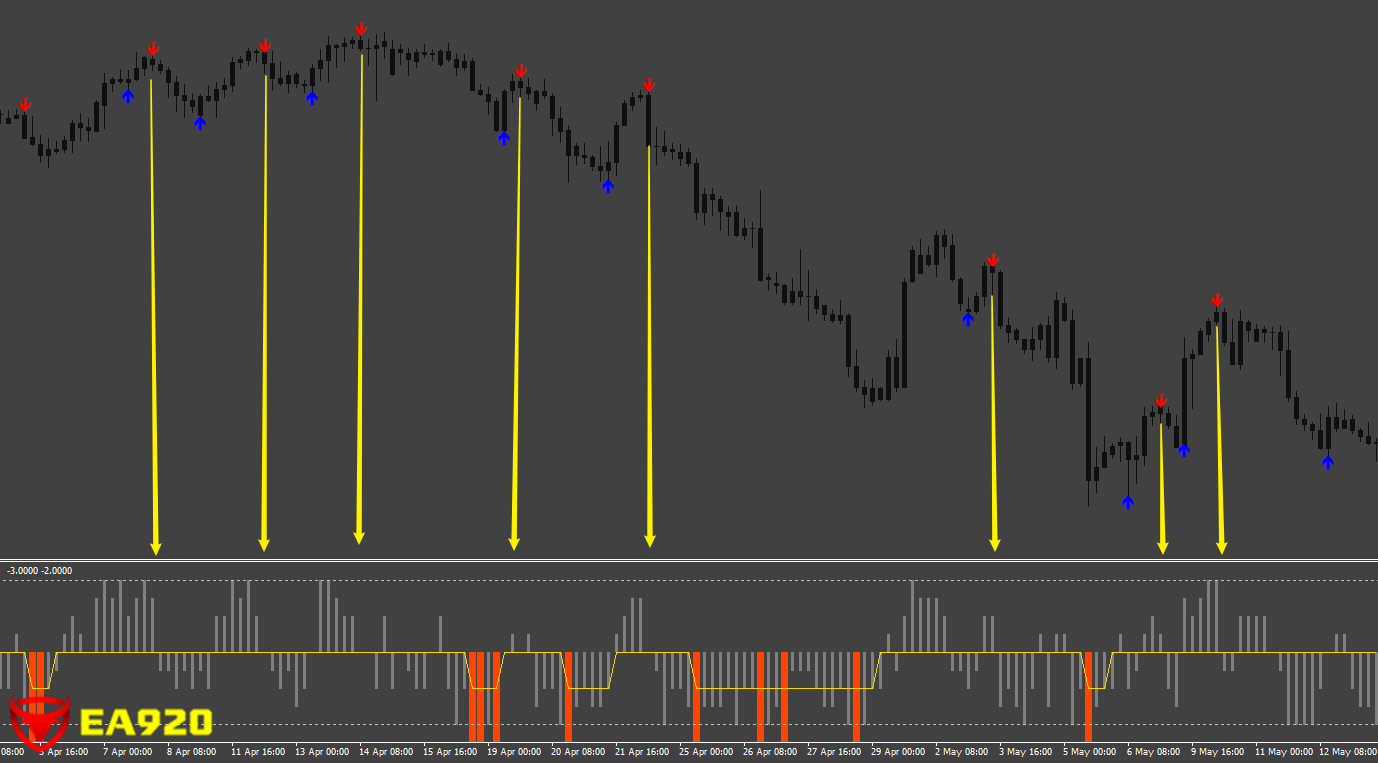Select the 2 May 08:00 axis label

(x=961, y=752)
